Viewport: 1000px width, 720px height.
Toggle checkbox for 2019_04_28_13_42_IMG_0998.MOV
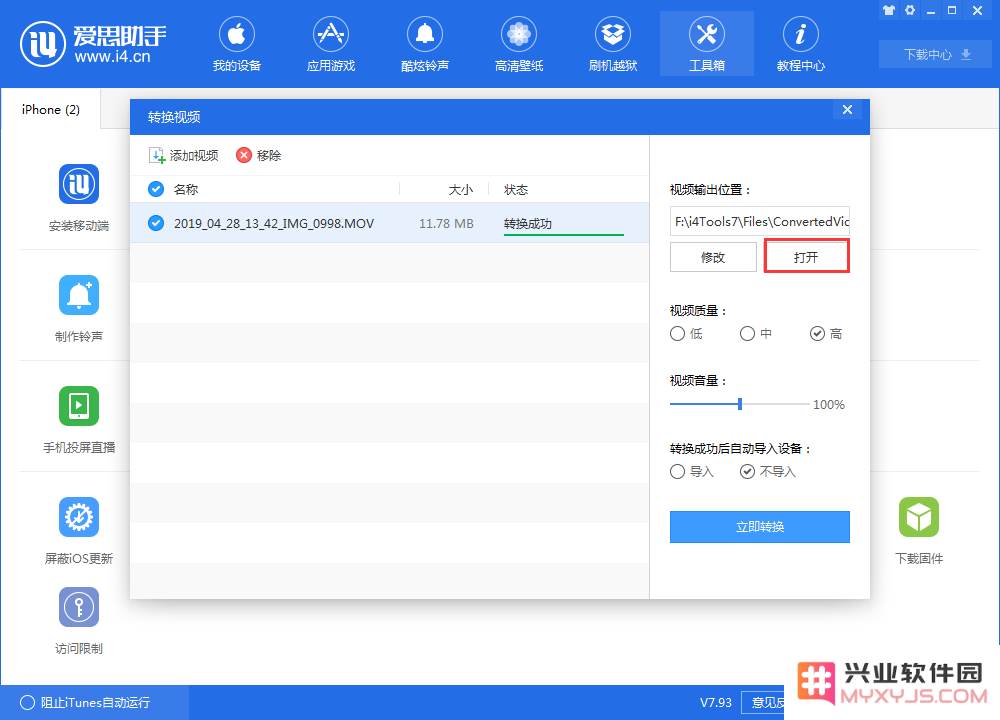coord(156,223)
